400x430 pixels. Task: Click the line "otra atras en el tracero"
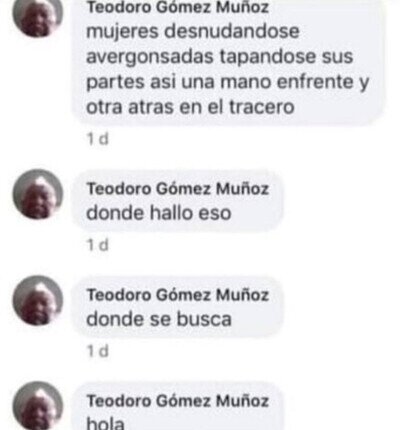click(190, 107)
